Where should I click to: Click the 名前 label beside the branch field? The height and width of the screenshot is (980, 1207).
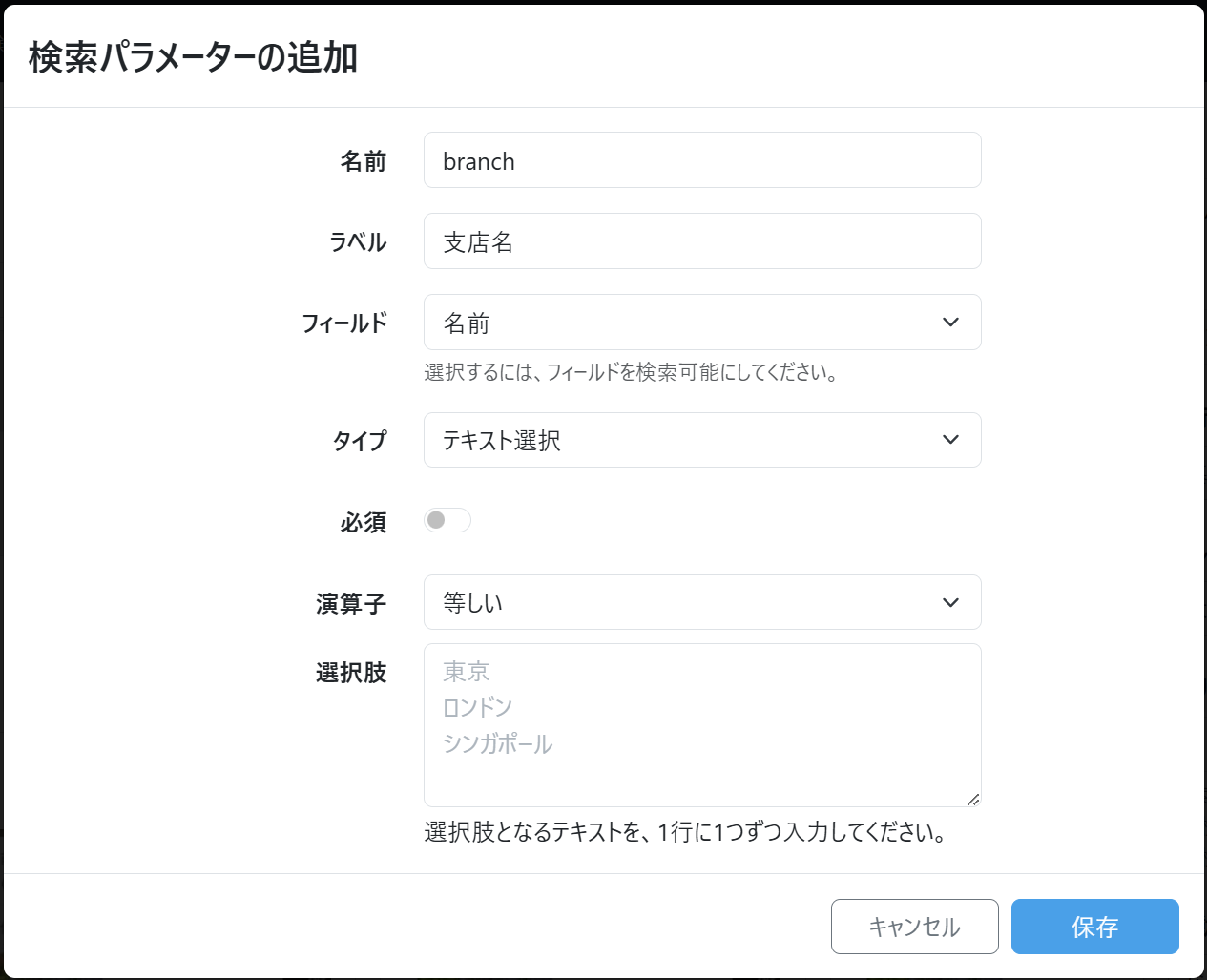[x=363, y=161]
